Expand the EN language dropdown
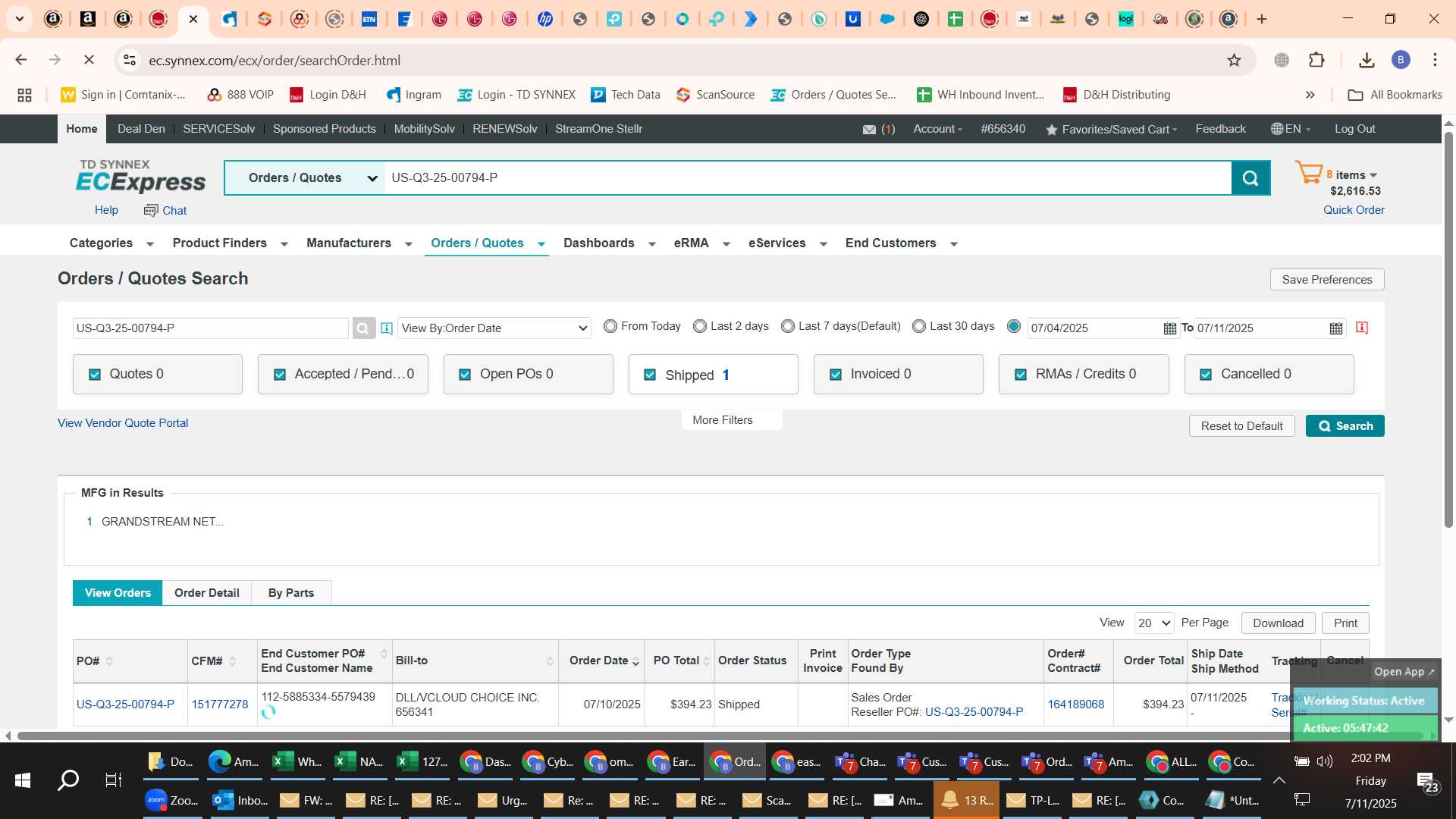Screen dimensions: 1456x819 [1291, 129]
